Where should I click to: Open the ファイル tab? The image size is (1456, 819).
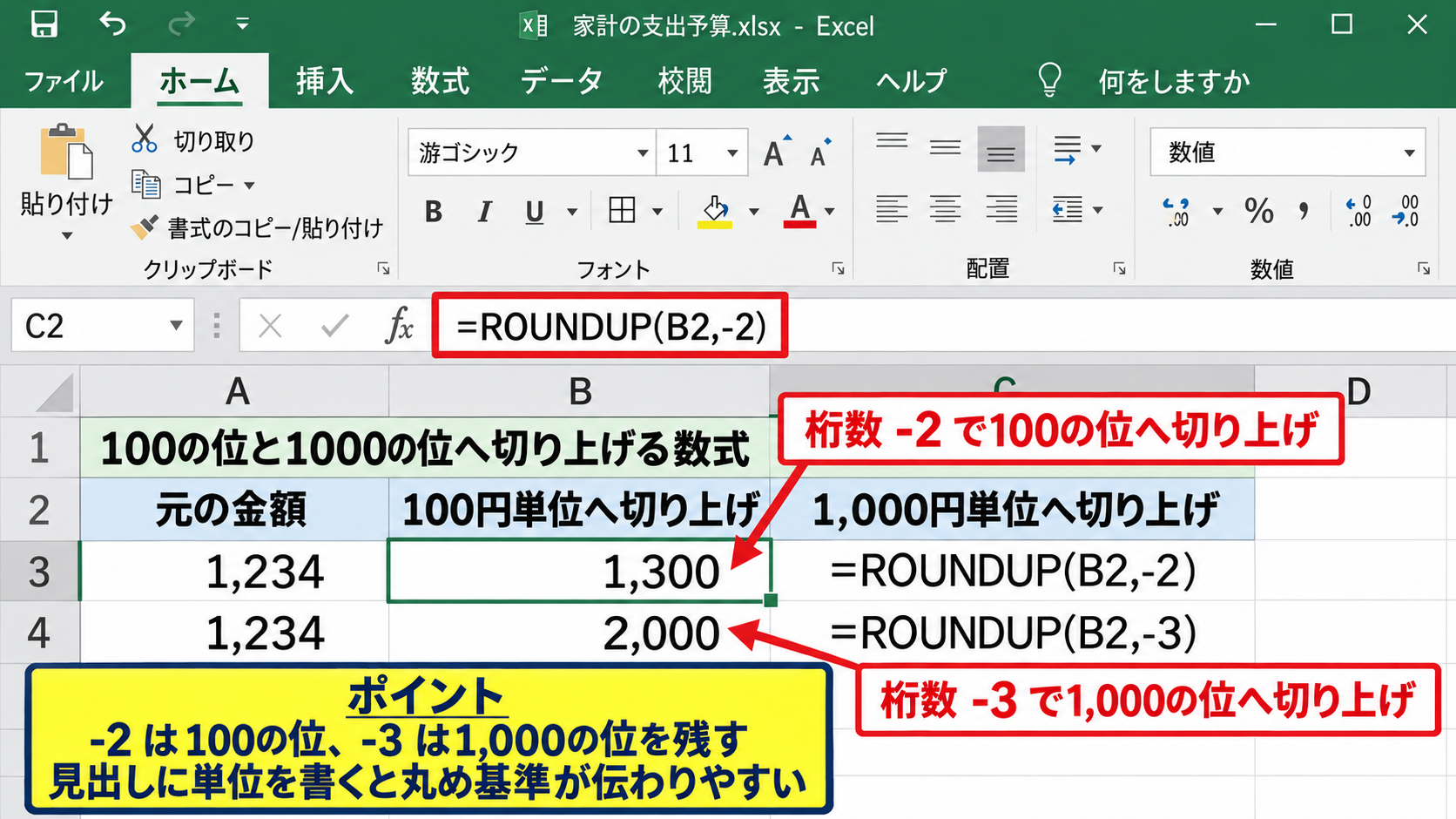pos(64,81)
